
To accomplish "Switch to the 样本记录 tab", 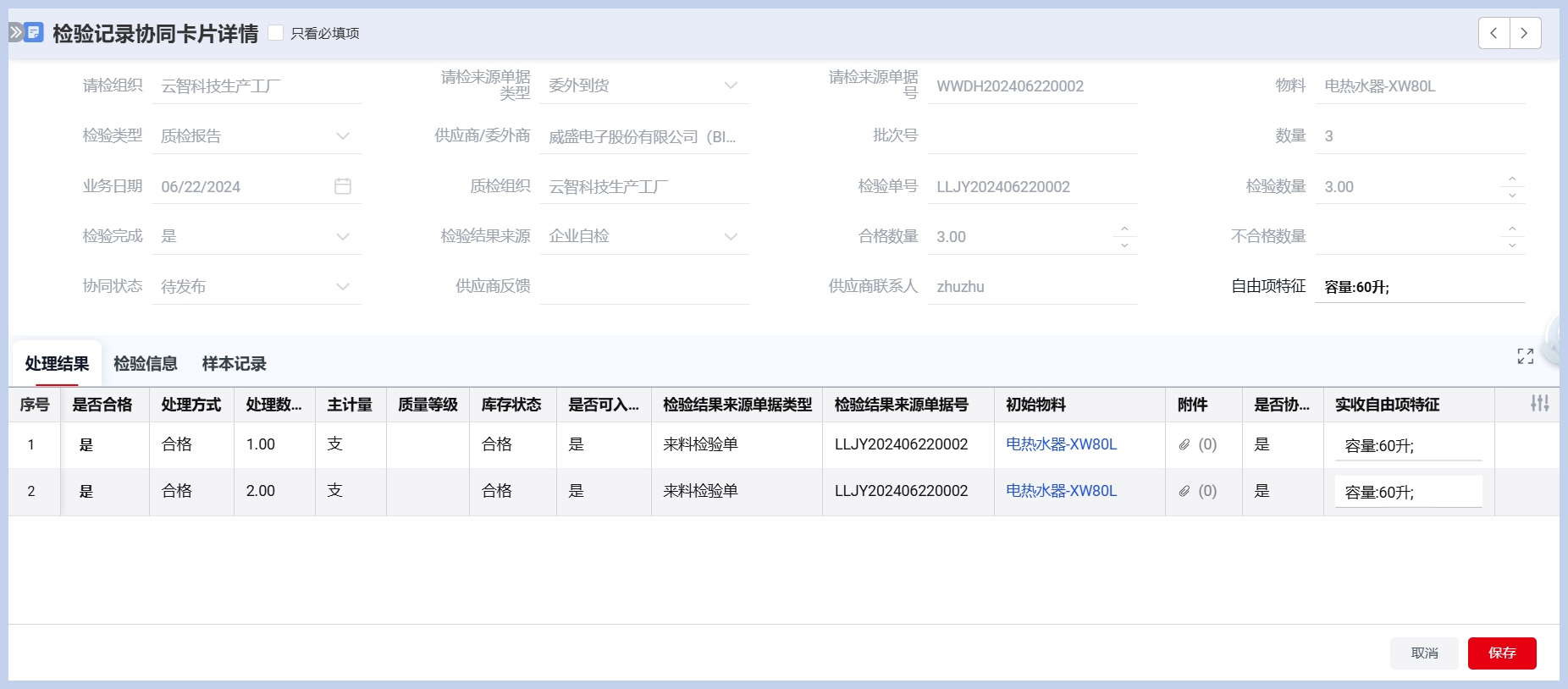I will pyautogui.click(x=234, y=364).
